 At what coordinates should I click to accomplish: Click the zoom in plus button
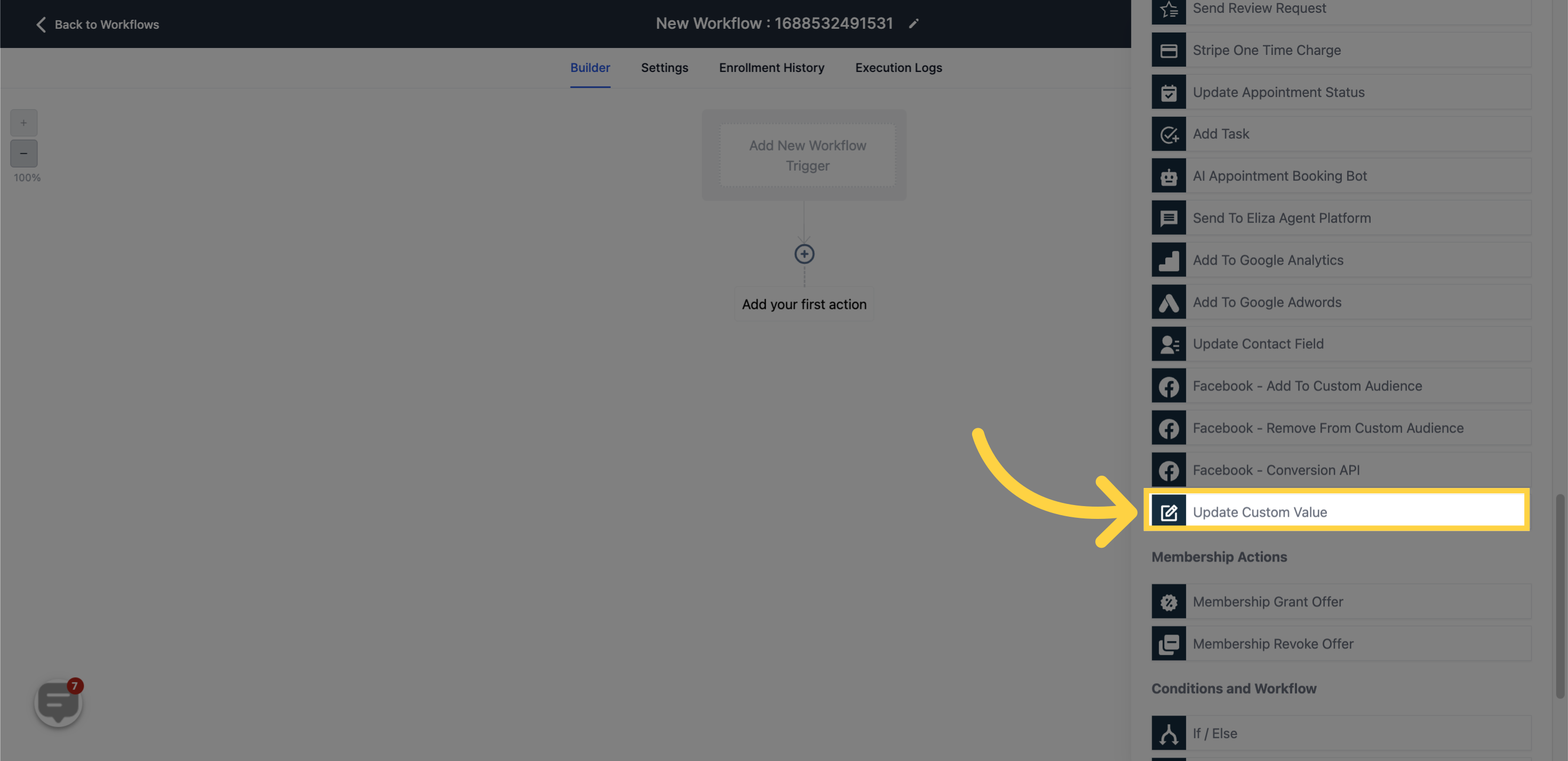click(24, 123)
